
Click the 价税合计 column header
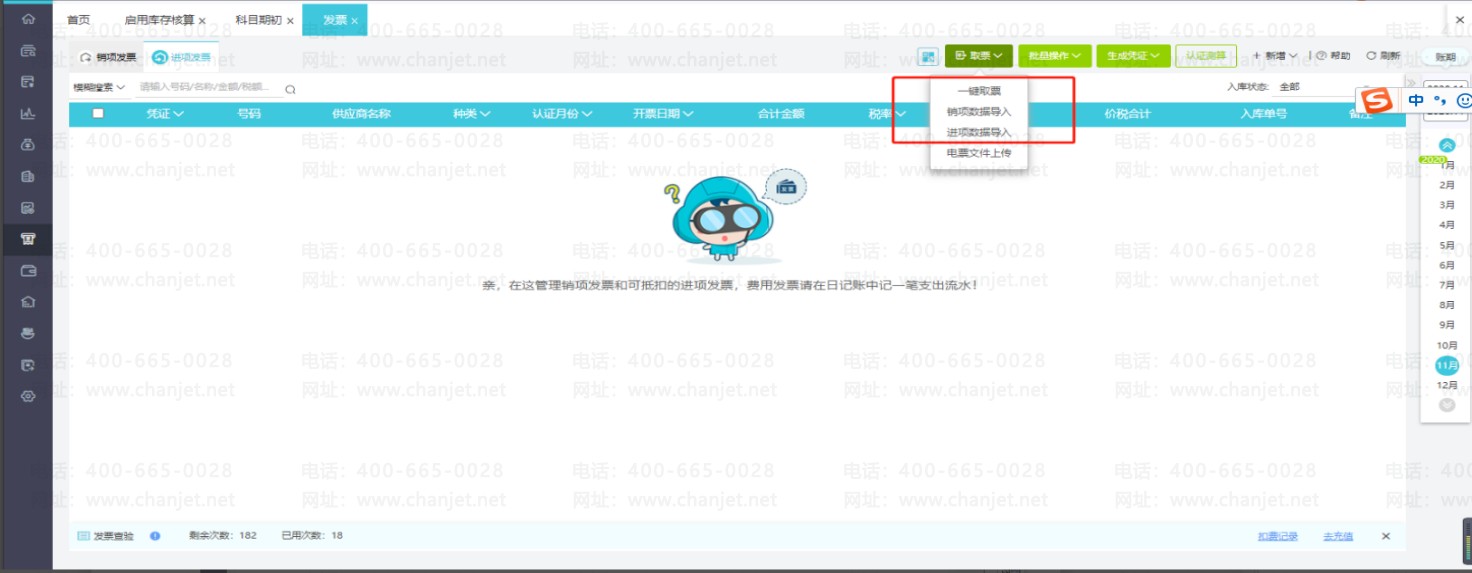(1127, 114)
